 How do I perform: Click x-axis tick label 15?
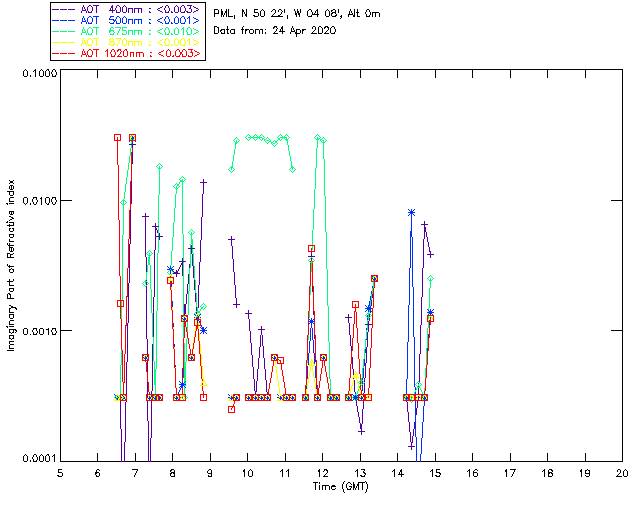[x=435, y=473]
